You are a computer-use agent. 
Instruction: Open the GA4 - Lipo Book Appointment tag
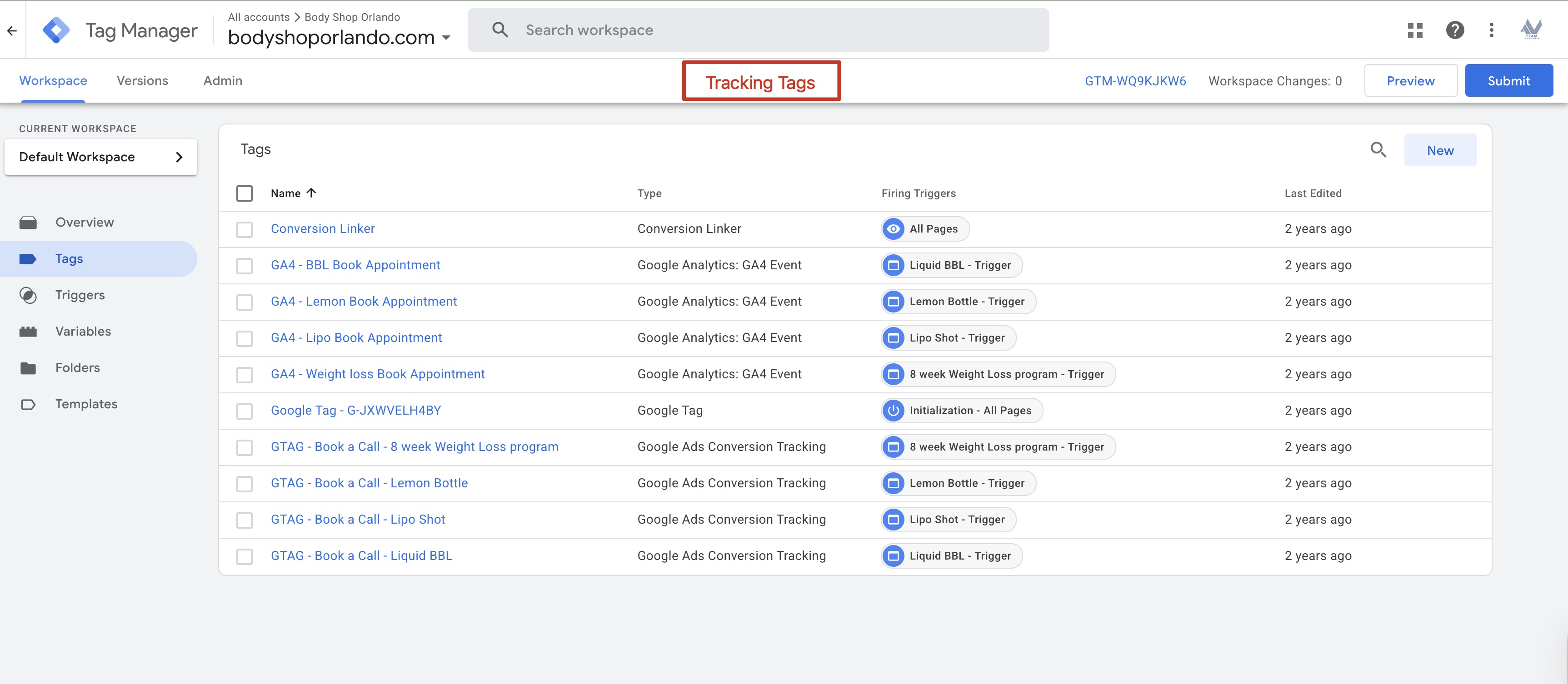click(356, 338)
